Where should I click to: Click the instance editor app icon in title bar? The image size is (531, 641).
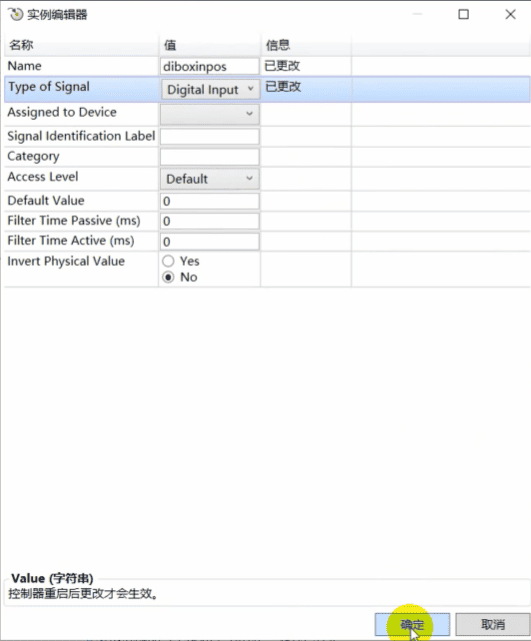click(16, 14)
